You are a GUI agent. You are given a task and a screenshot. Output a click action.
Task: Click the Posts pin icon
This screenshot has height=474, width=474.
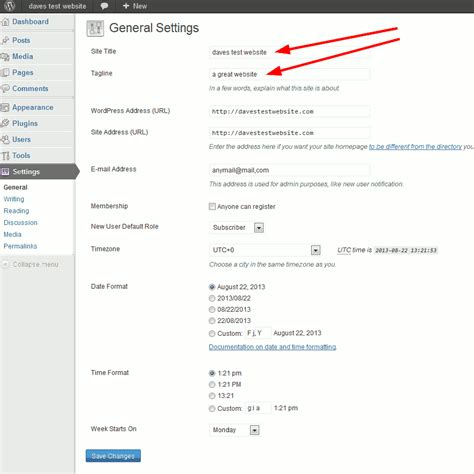(x=5, y=41)
